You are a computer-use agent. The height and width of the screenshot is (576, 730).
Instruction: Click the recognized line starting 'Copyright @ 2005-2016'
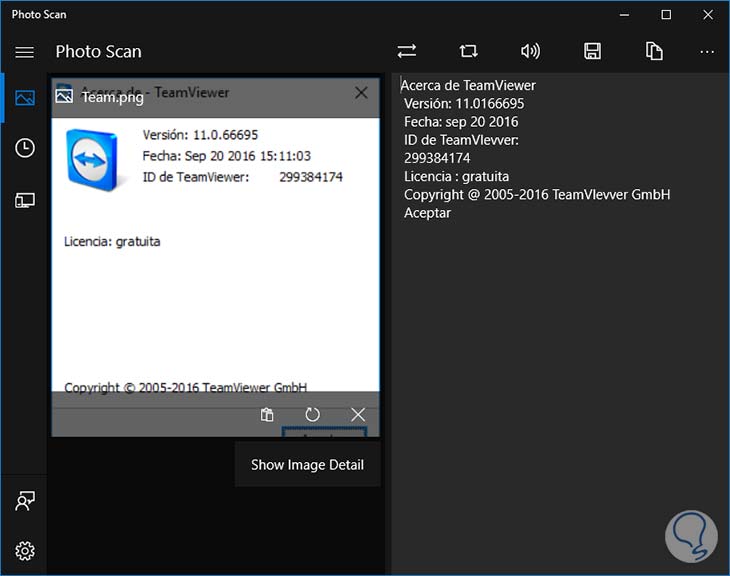click(x=537, y=195)
